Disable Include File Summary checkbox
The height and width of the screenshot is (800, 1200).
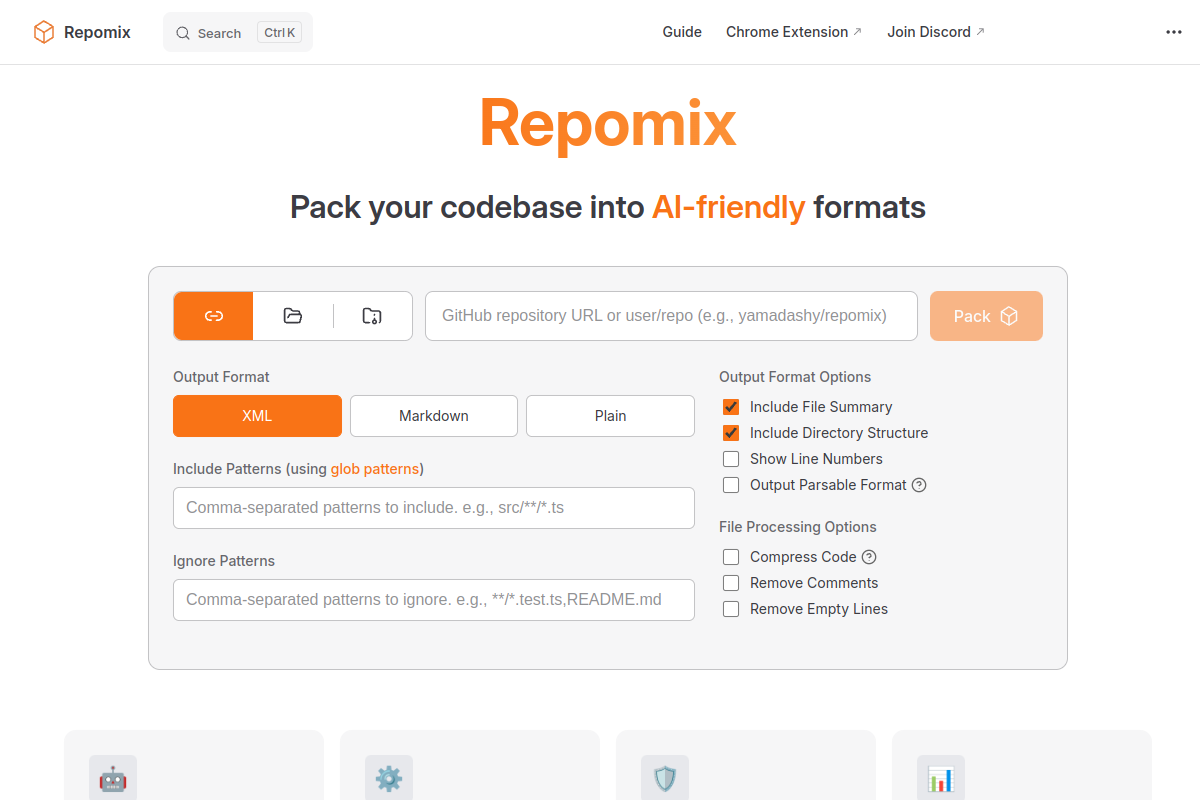coord(731,407)
